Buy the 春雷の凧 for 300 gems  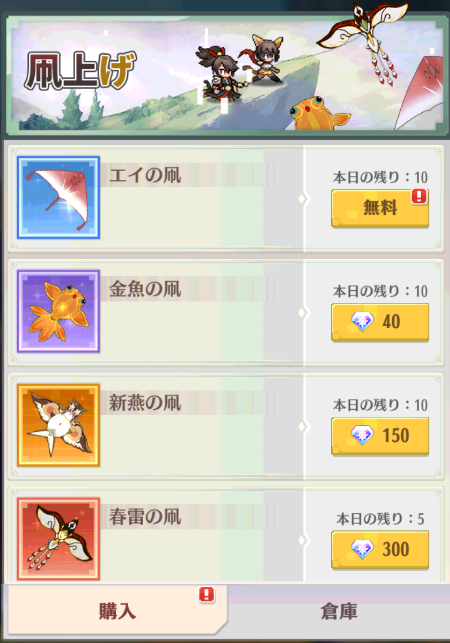380,550
